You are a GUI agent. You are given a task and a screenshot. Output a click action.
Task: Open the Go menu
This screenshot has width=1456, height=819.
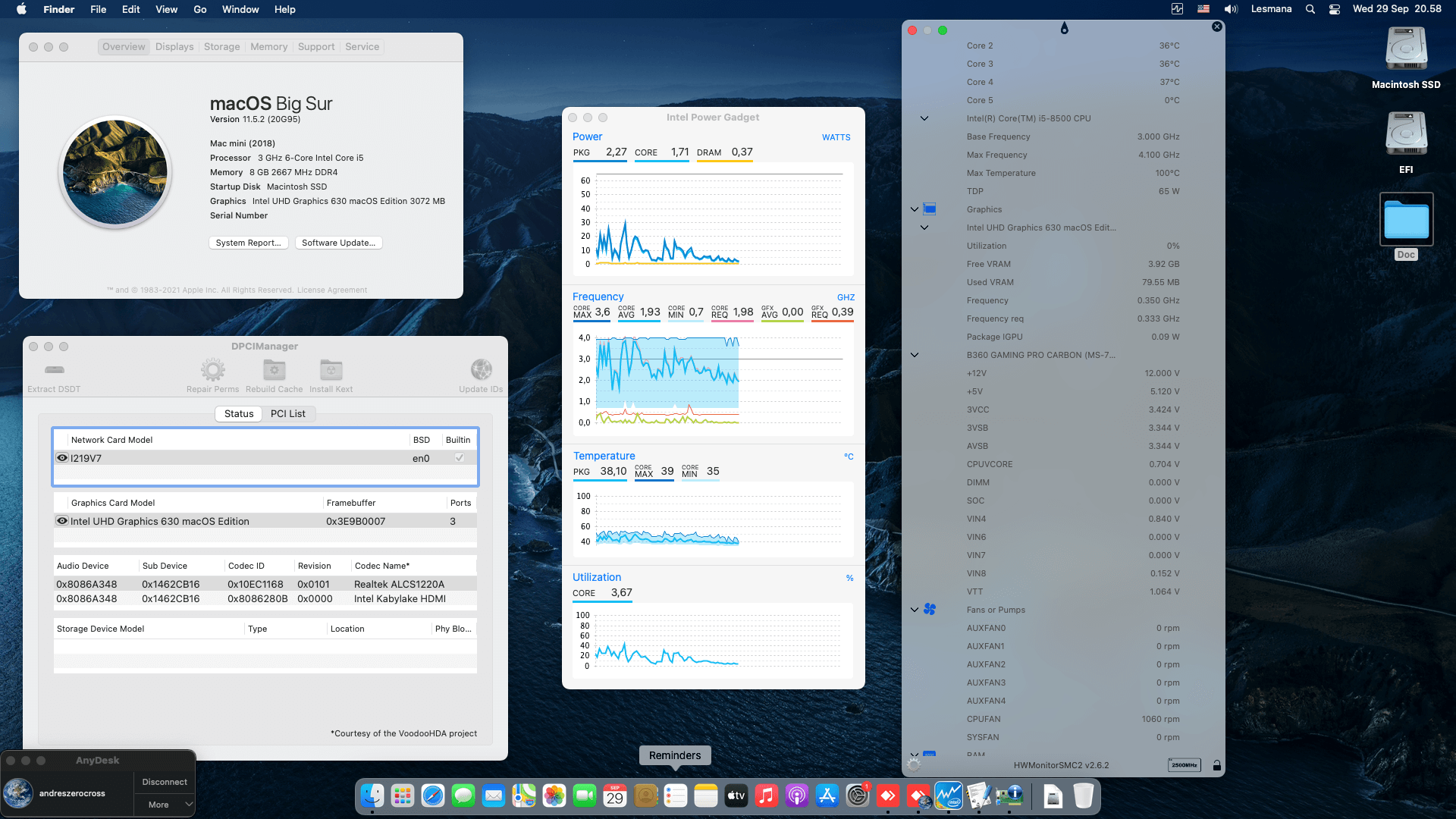coord(200,9)
